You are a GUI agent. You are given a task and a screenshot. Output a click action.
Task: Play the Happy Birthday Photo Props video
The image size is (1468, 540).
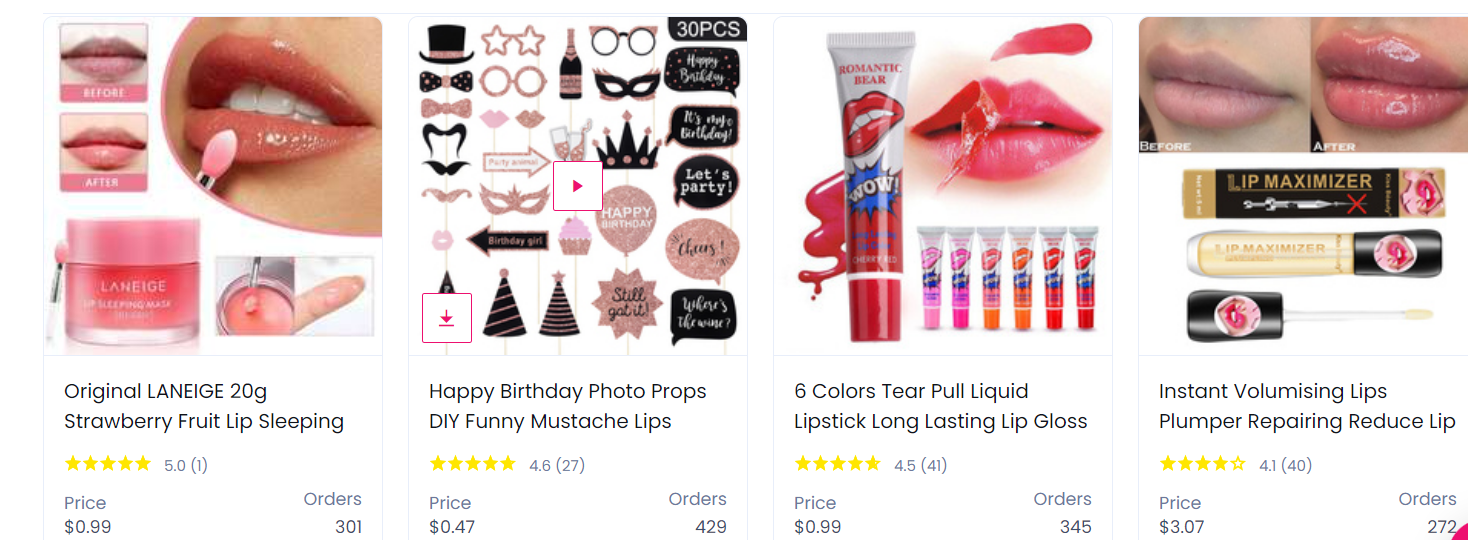(578, 186)
